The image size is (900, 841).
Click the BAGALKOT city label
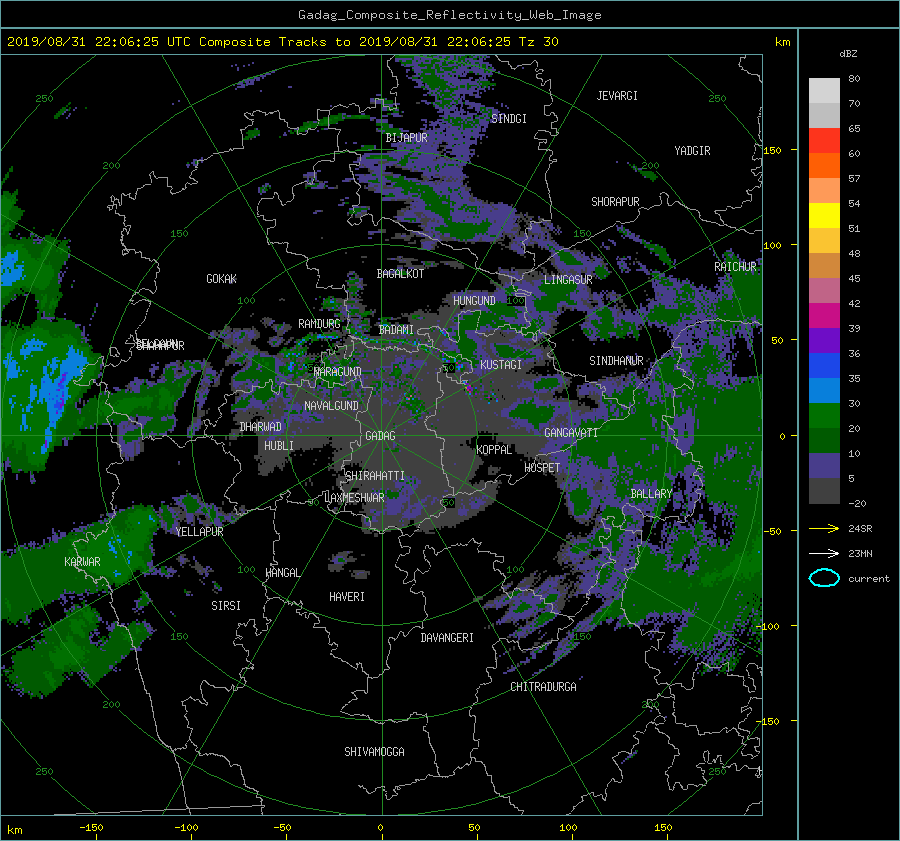coord(400,274)
